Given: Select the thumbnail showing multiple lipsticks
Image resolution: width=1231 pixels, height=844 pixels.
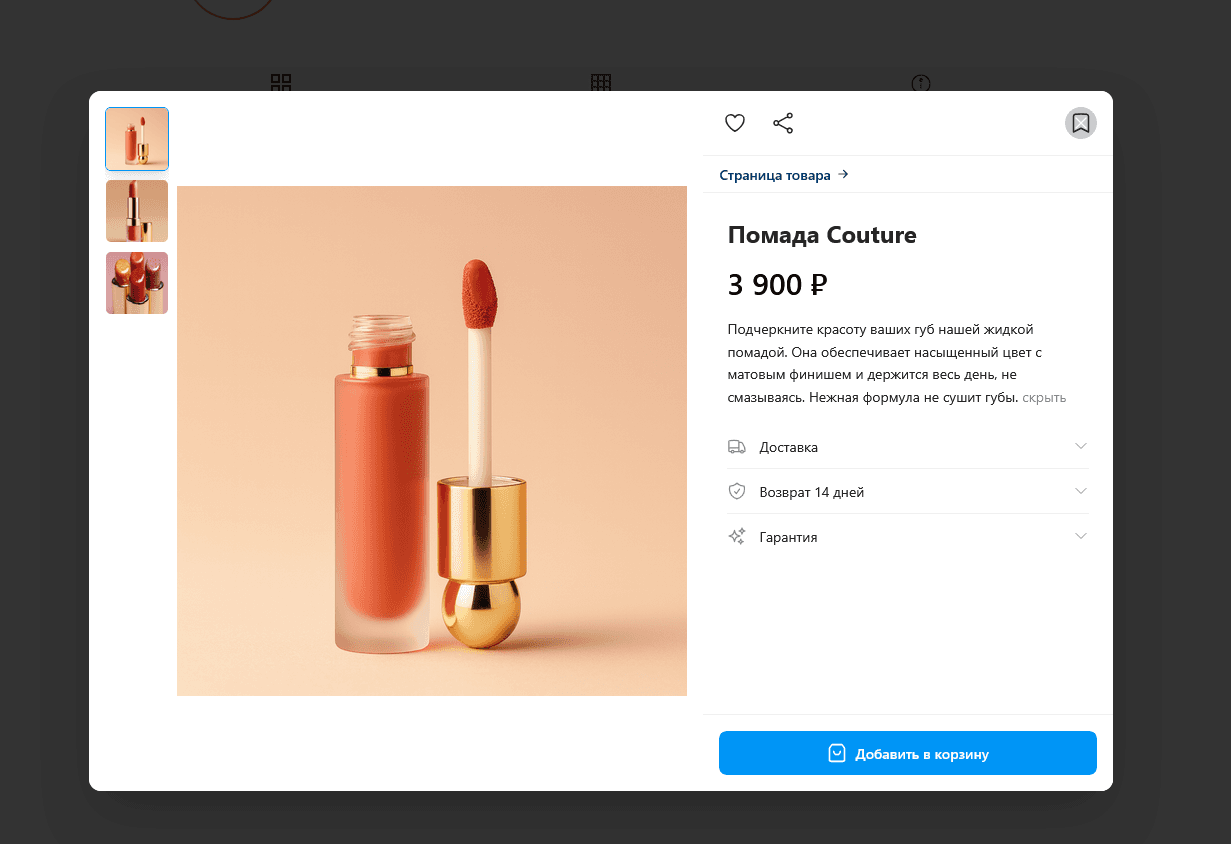Looking at the screenshot, I should pos(137,283).
